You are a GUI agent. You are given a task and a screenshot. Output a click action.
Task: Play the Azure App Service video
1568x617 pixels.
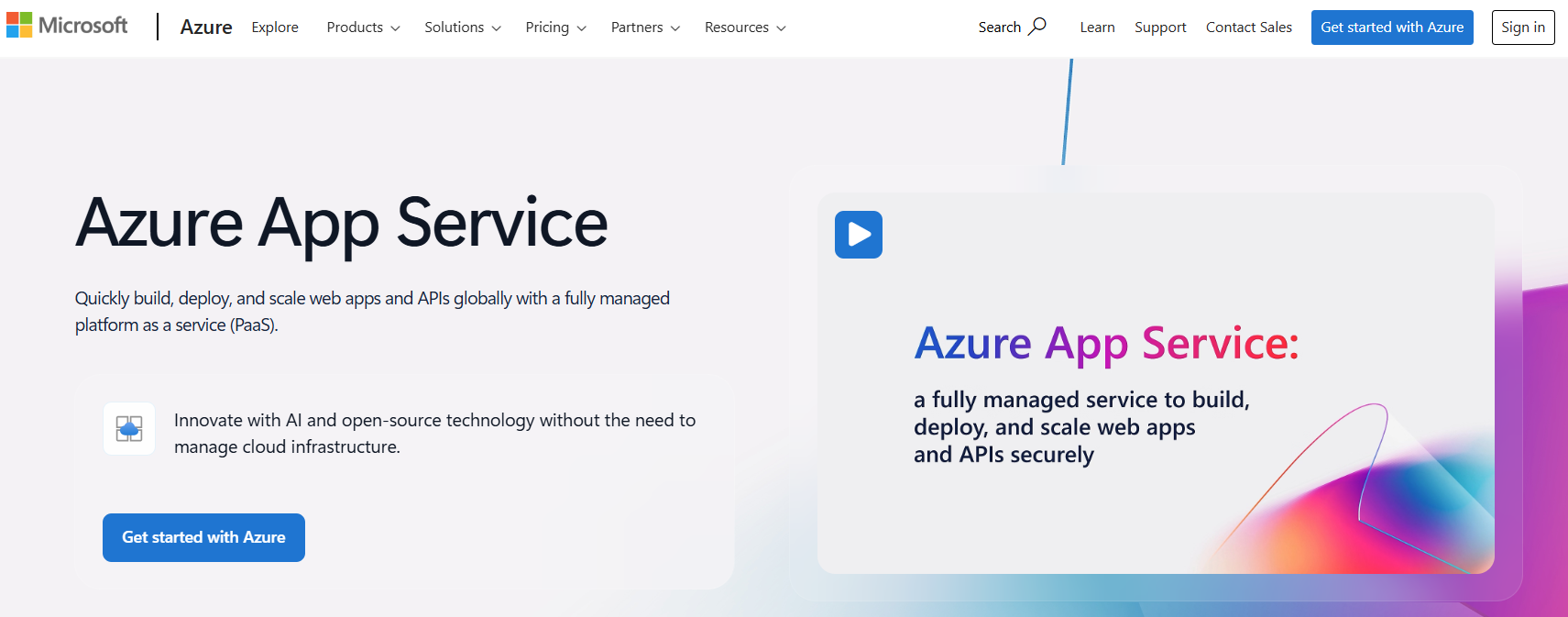859,235
